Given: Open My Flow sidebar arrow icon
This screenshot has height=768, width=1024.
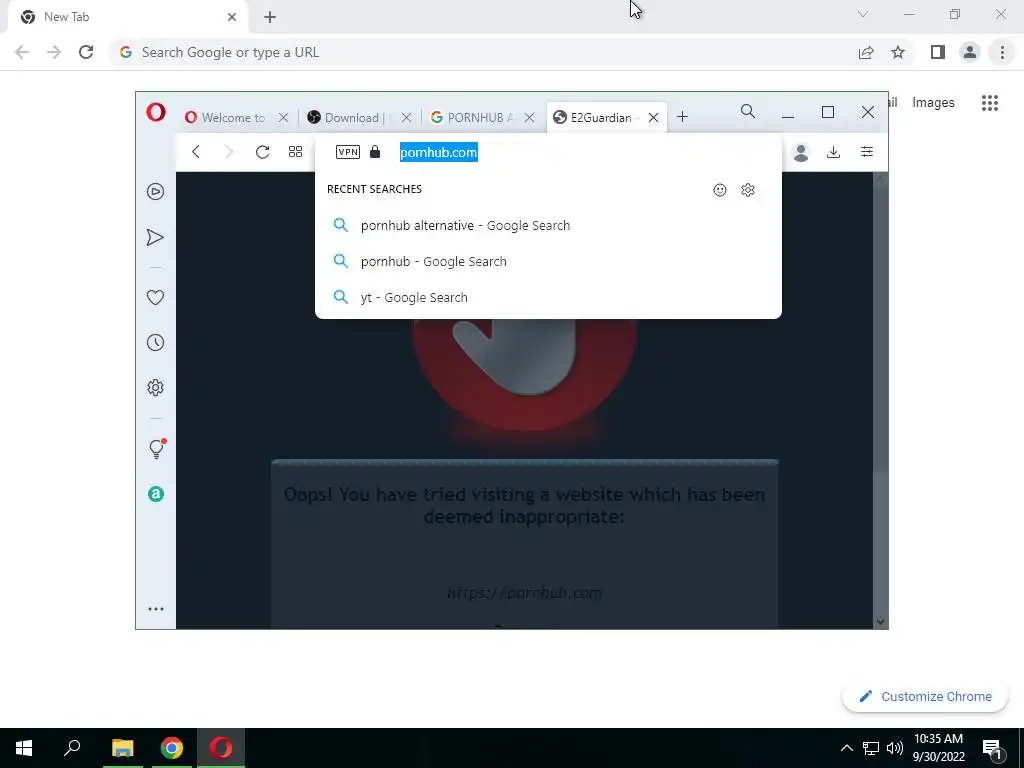Looking at the screenshot, I should 155,237.
